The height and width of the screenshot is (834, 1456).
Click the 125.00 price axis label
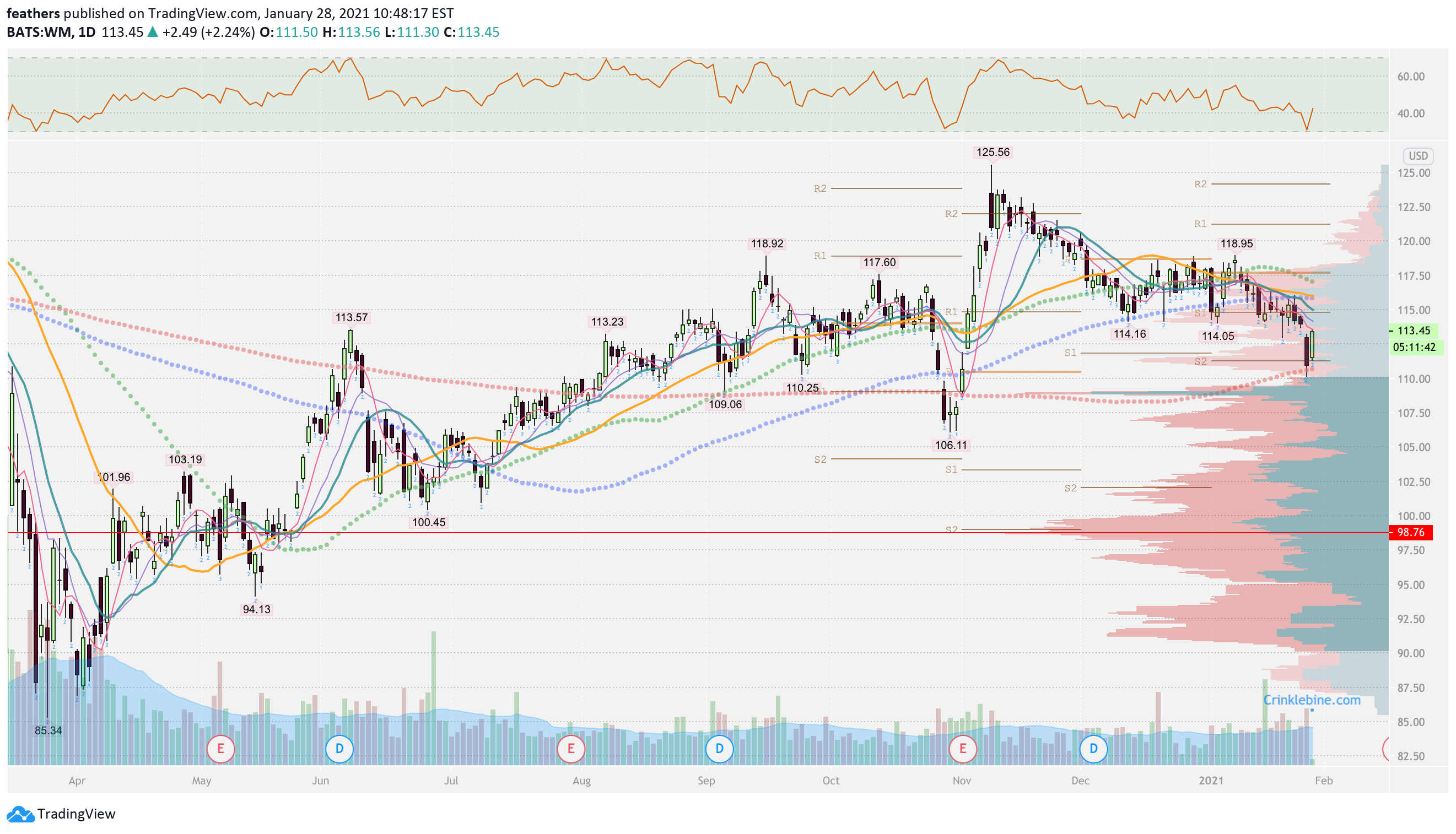point(1414,173)
